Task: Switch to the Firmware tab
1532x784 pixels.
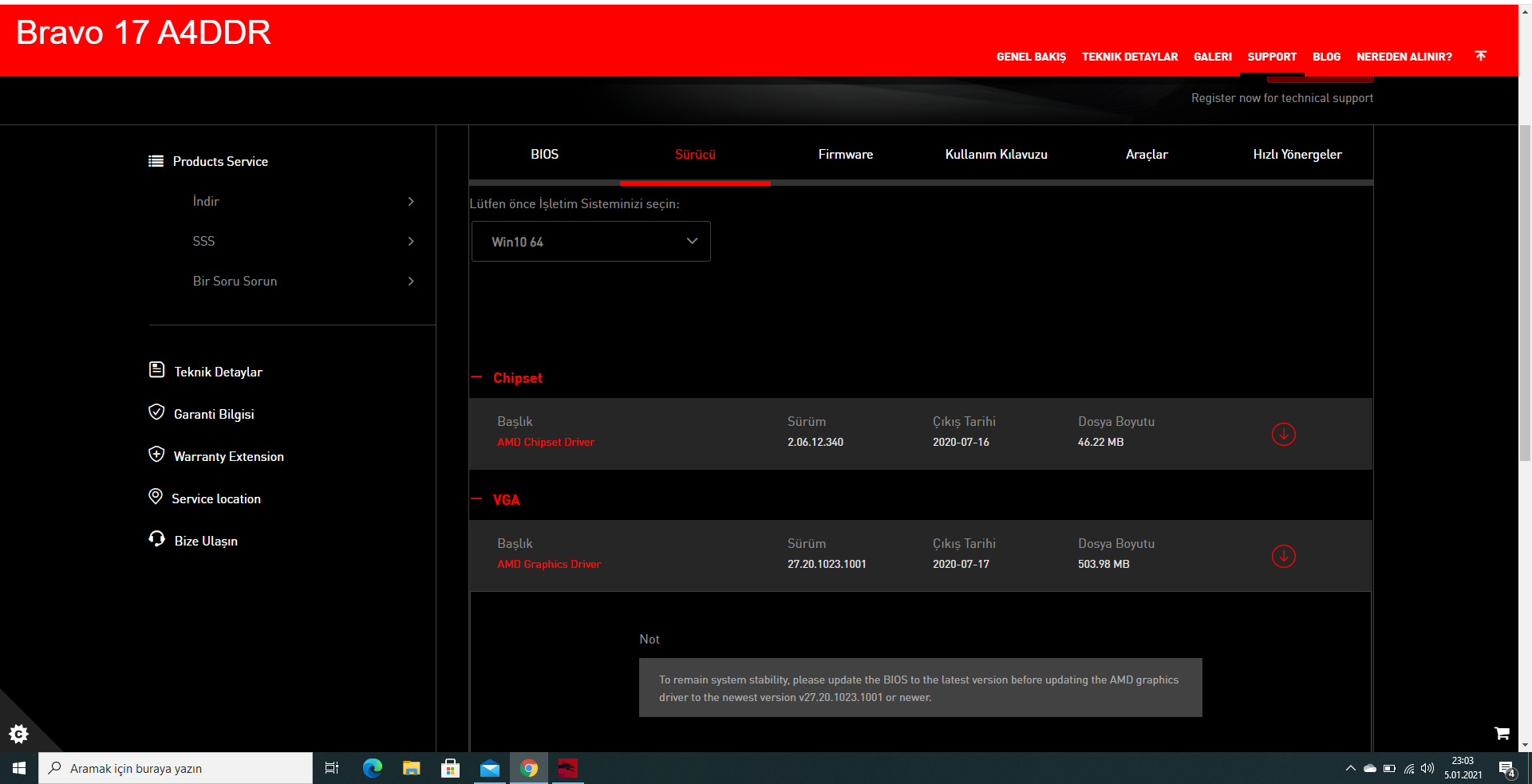Action: tap(846, 155)
